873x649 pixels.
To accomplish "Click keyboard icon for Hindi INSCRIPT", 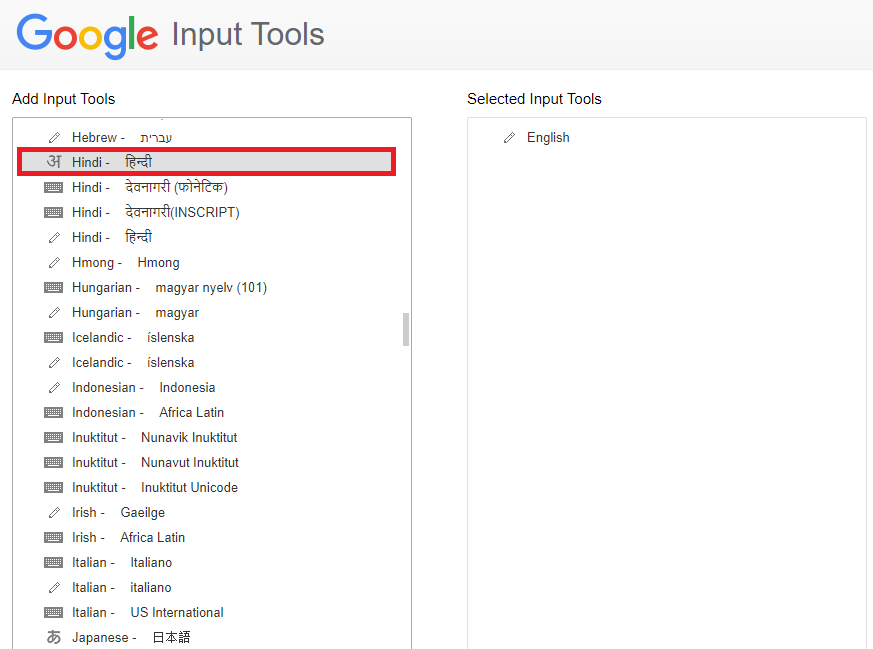I will (x=53, y=213).
